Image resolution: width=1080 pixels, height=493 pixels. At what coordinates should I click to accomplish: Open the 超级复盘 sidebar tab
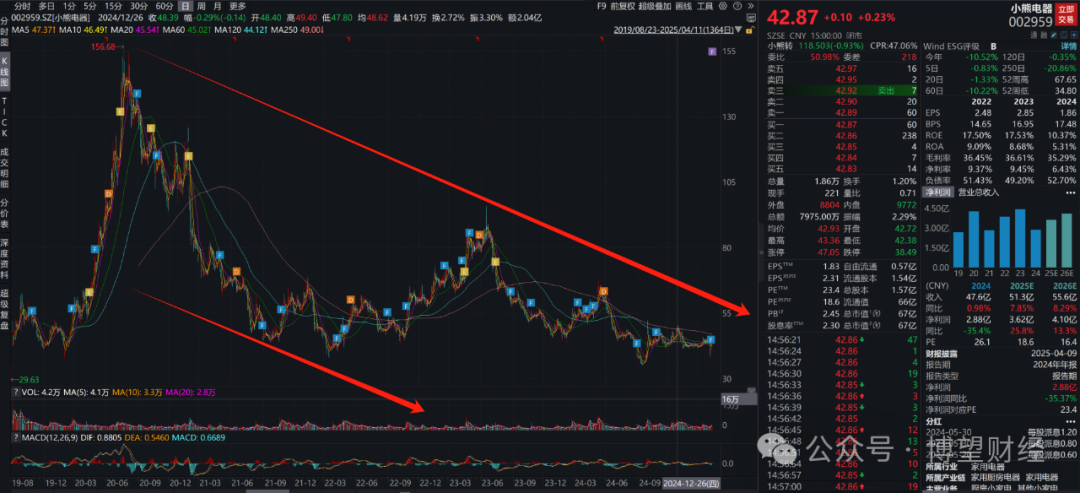coord(5,310)
